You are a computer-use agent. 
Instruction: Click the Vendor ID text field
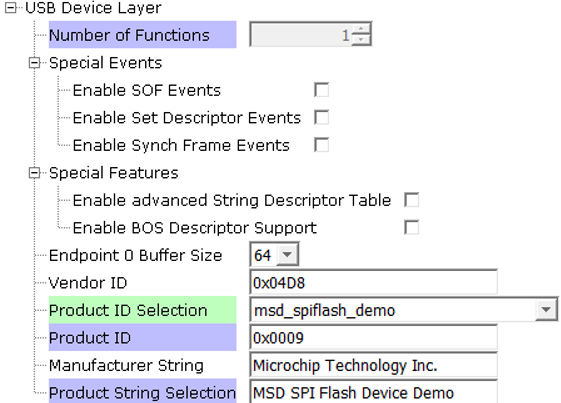pyautogui.click(x=373, y=283)
